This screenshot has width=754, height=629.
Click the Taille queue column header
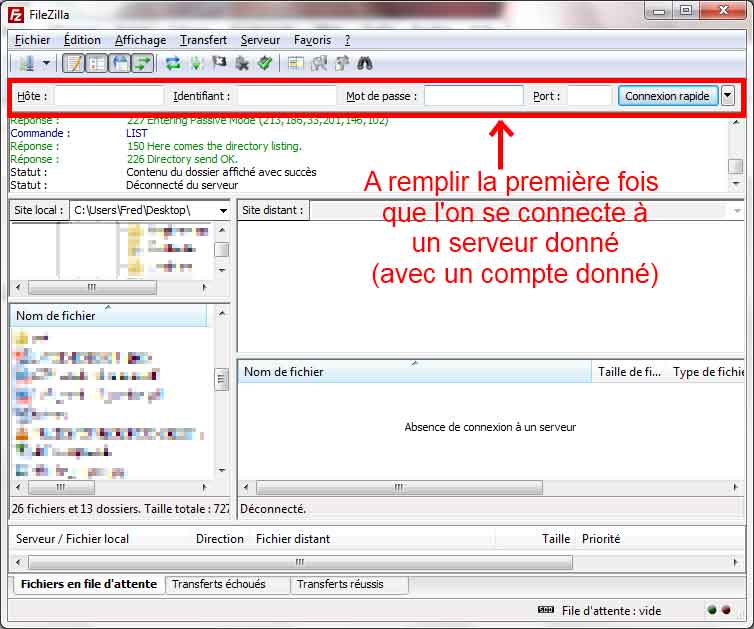click(556, 539)
